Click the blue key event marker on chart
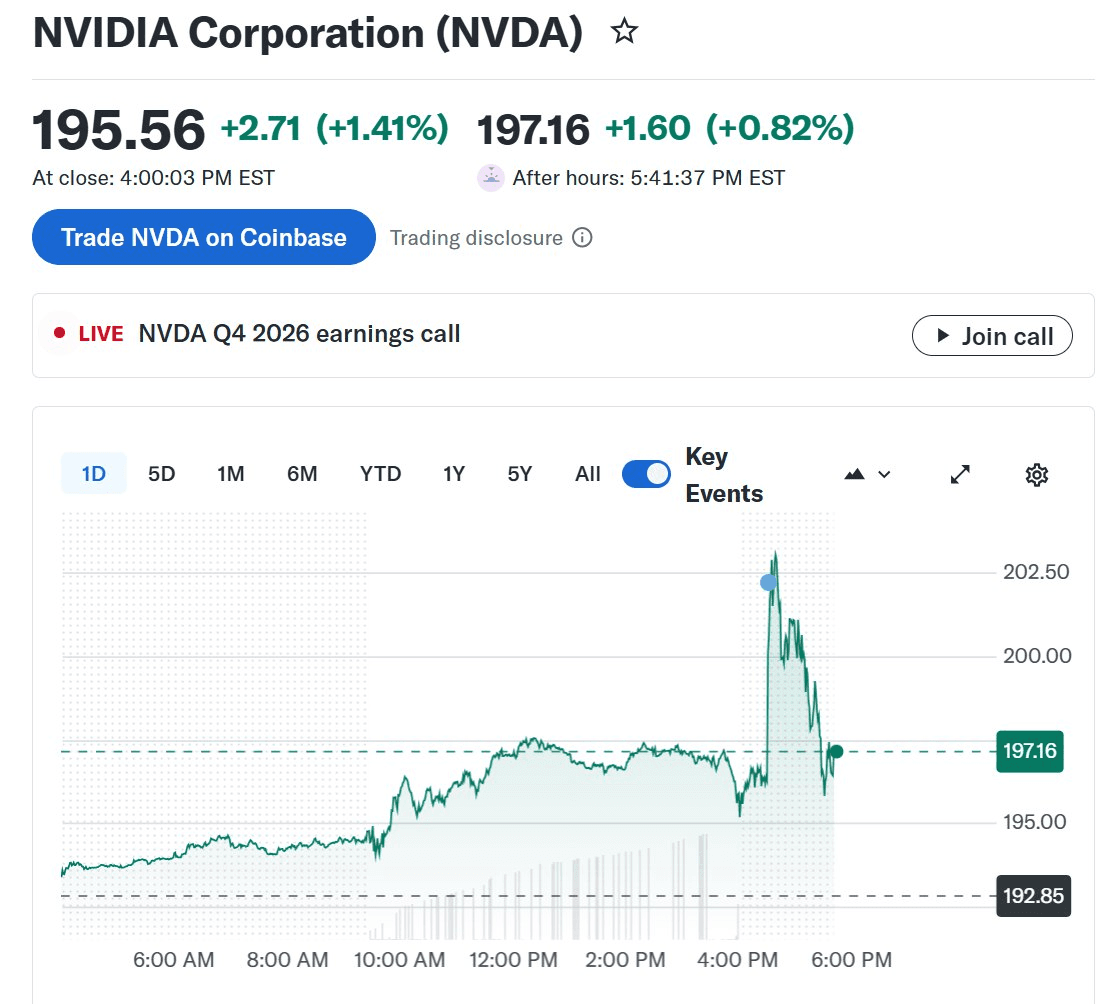The width and height of the screenshot is (1107, 1004). pos(768,582)
